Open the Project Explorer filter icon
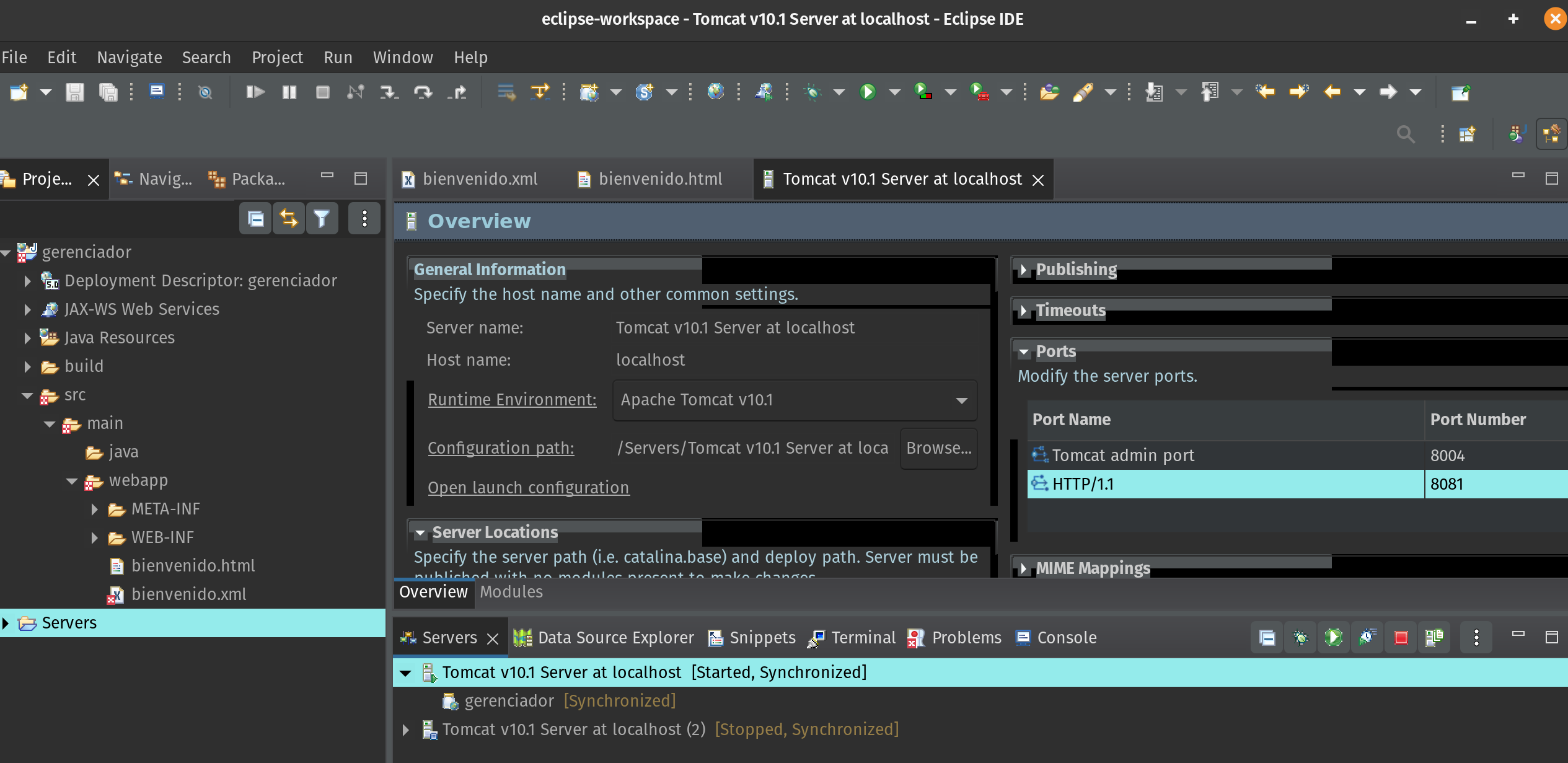Viewport: 1568px width, 763px height. pos(322,218)
